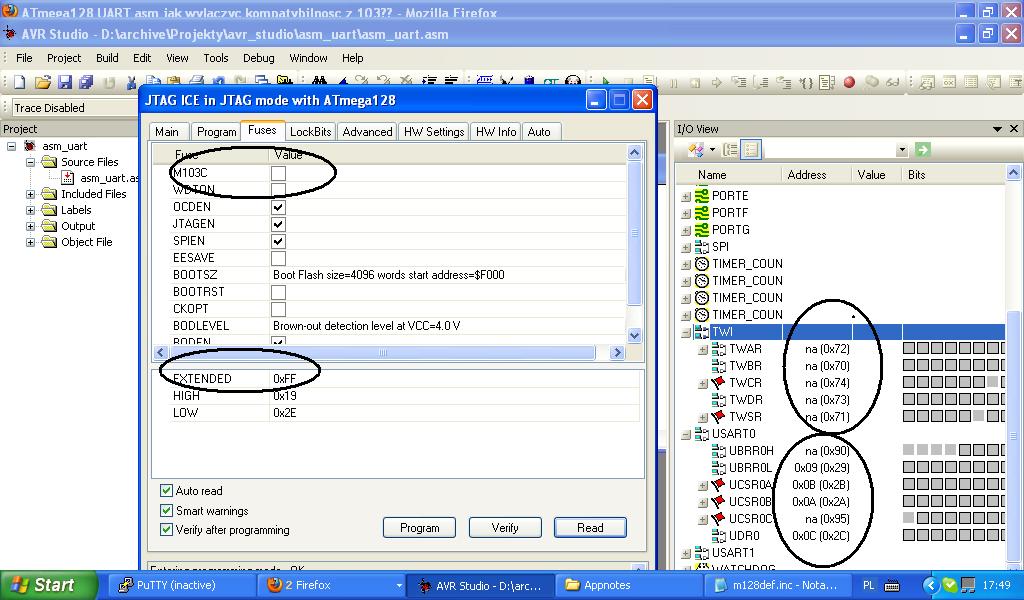Close the I/O View panel
This screenshot has width=1024, height=600.
tap(1014, 129)
